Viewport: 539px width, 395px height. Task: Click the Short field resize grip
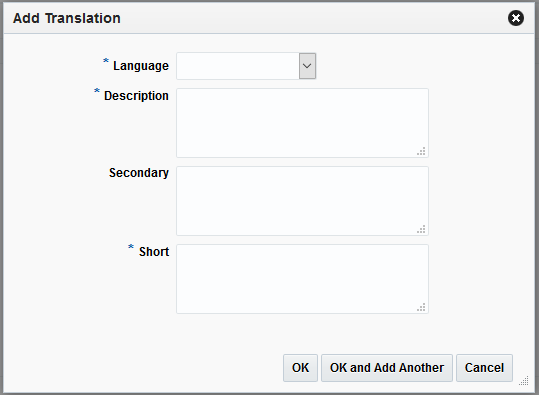point(421,307)
